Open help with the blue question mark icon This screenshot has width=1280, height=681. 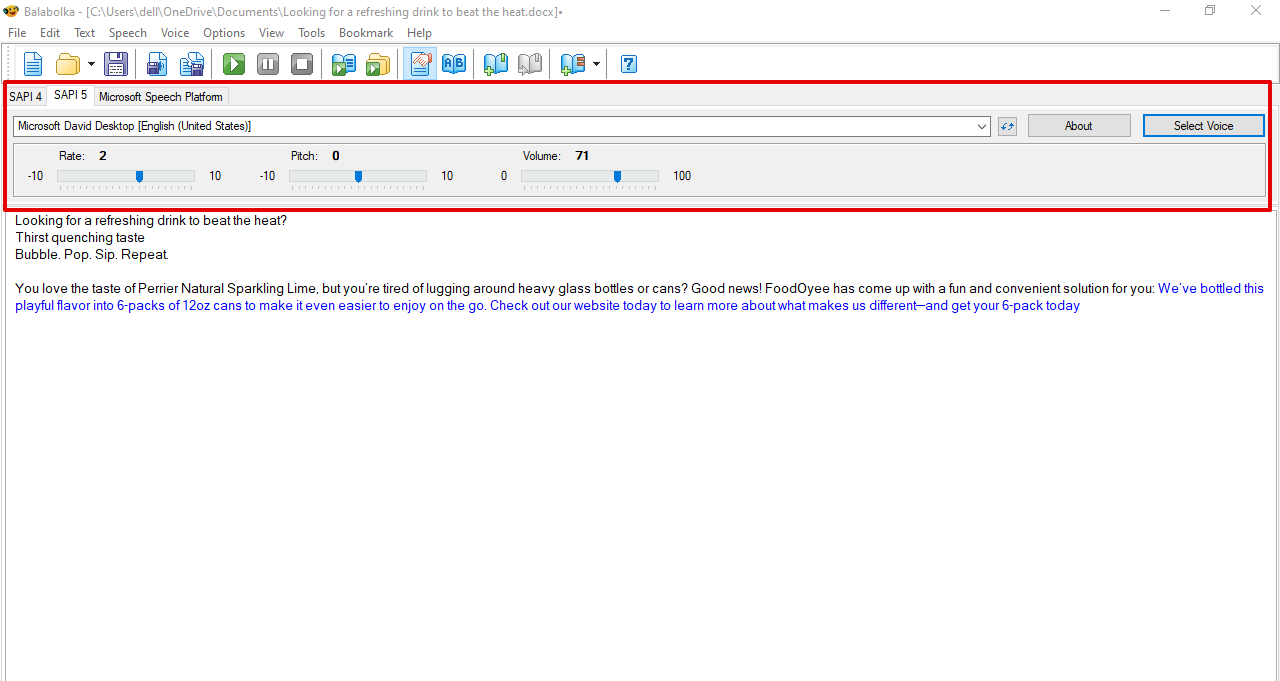[629, 64]
